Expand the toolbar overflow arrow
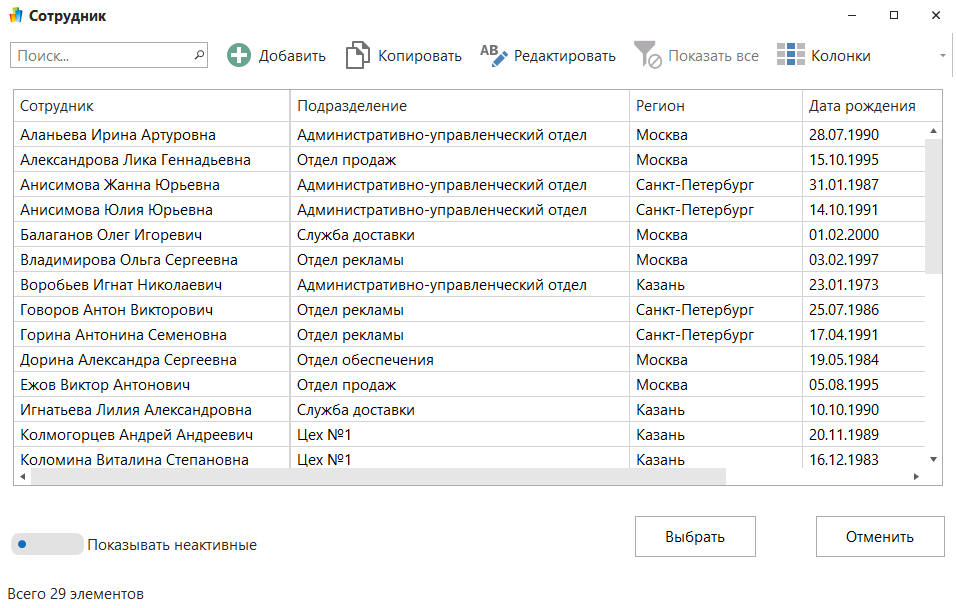 [942, 56]
